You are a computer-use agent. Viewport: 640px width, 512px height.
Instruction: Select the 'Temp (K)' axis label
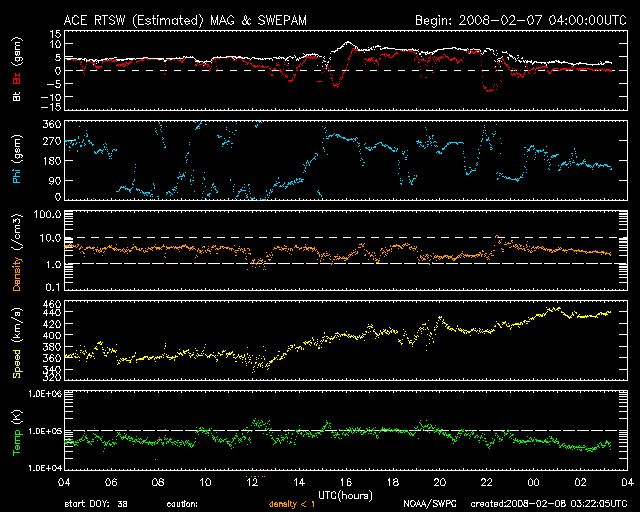(x=17, y=433)
